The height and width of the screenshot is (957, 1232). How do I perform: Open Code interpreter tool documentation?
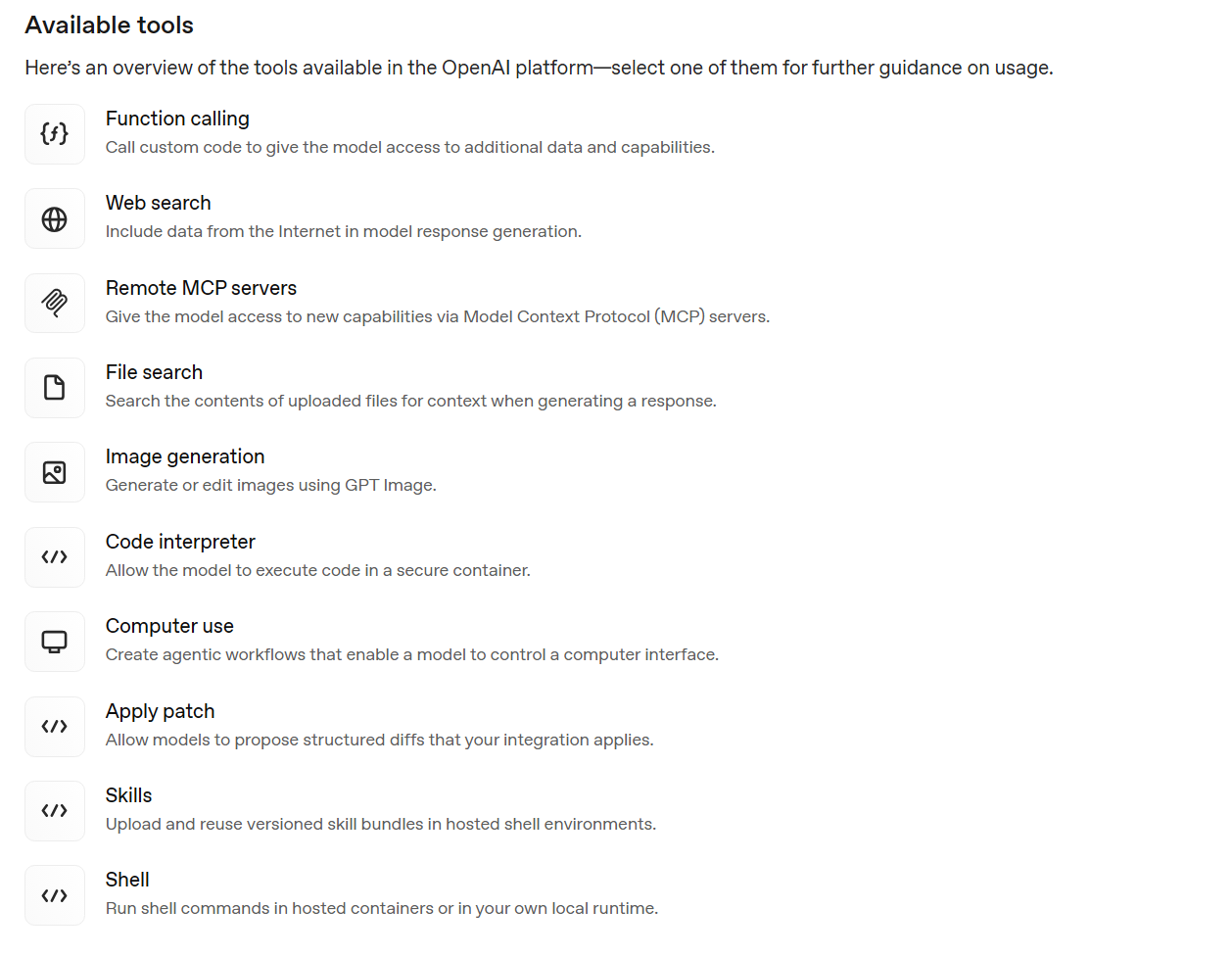click(180, 542)
